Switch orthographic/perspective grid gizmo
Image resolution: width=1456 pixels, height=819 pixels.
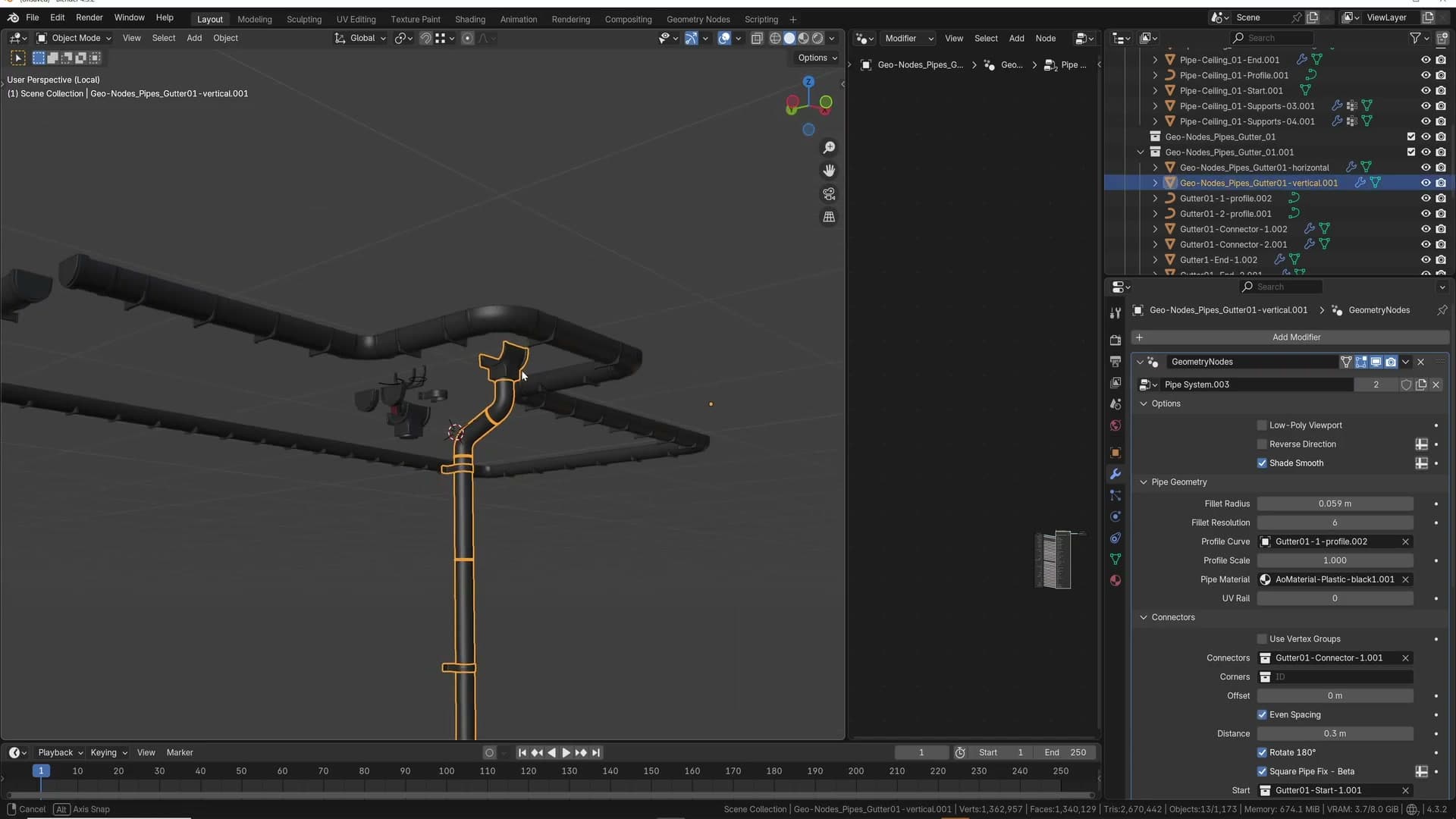coord(829,217)
